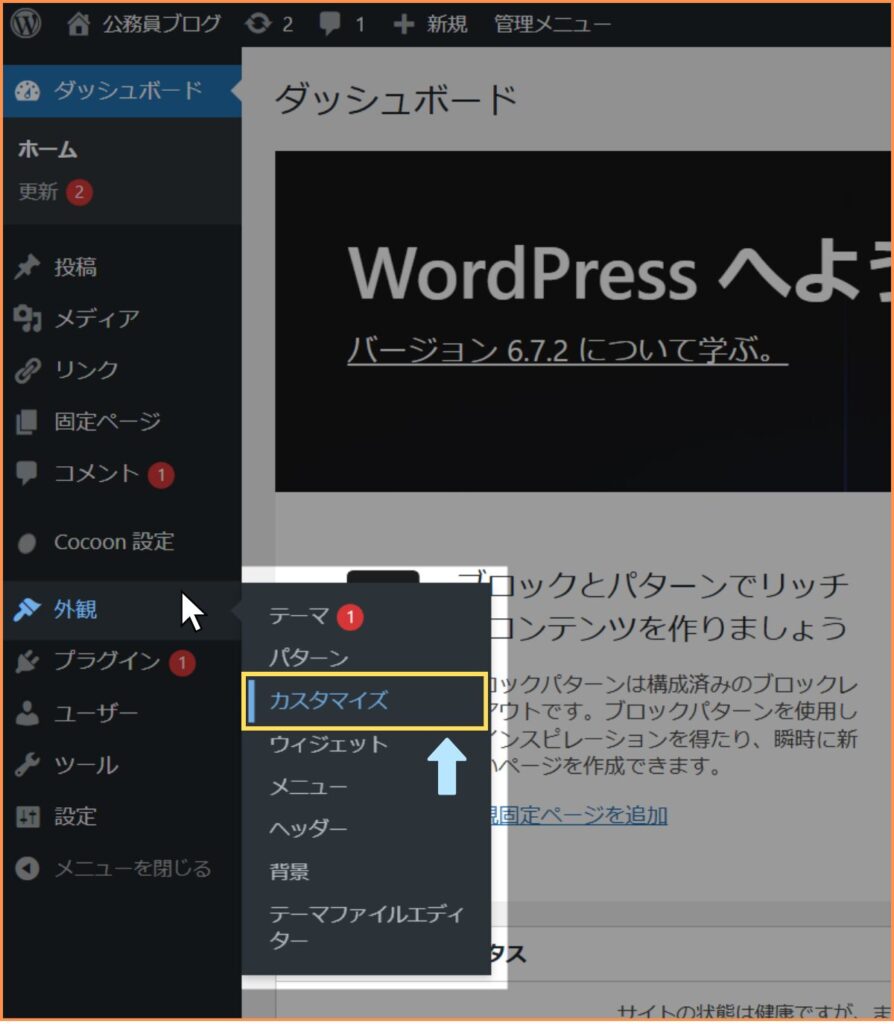Click the WordPress logo icon
The width and height of the screenshot is (894, 1024).
26,24
